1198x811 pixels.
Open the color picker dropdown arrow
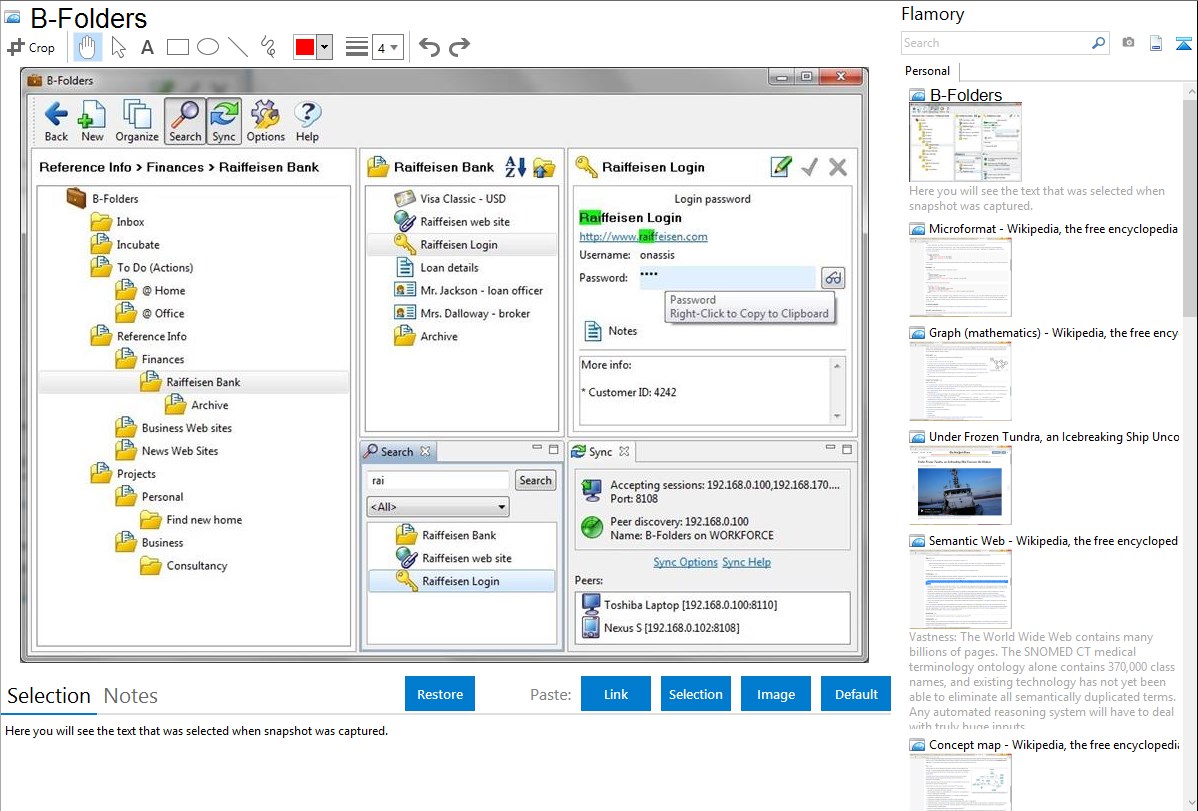tap(324, 47)
